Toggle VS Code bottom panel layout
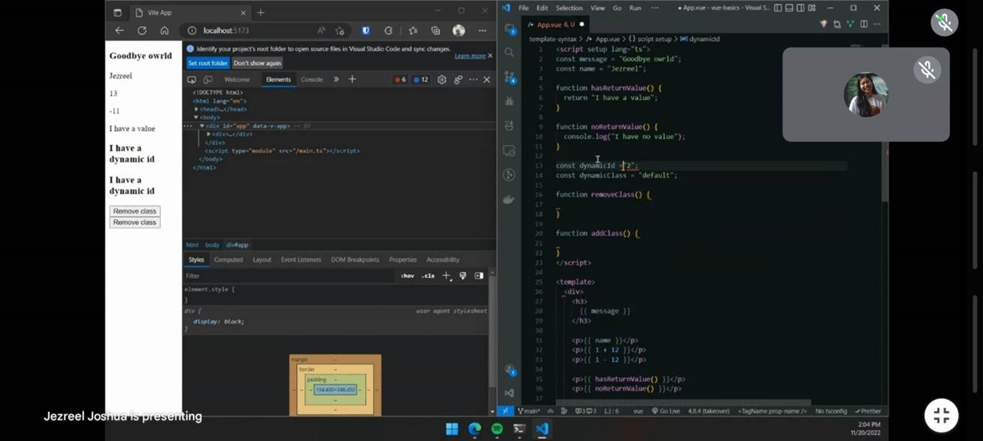This screenshot has width=983, height=441. coord(789,8)
